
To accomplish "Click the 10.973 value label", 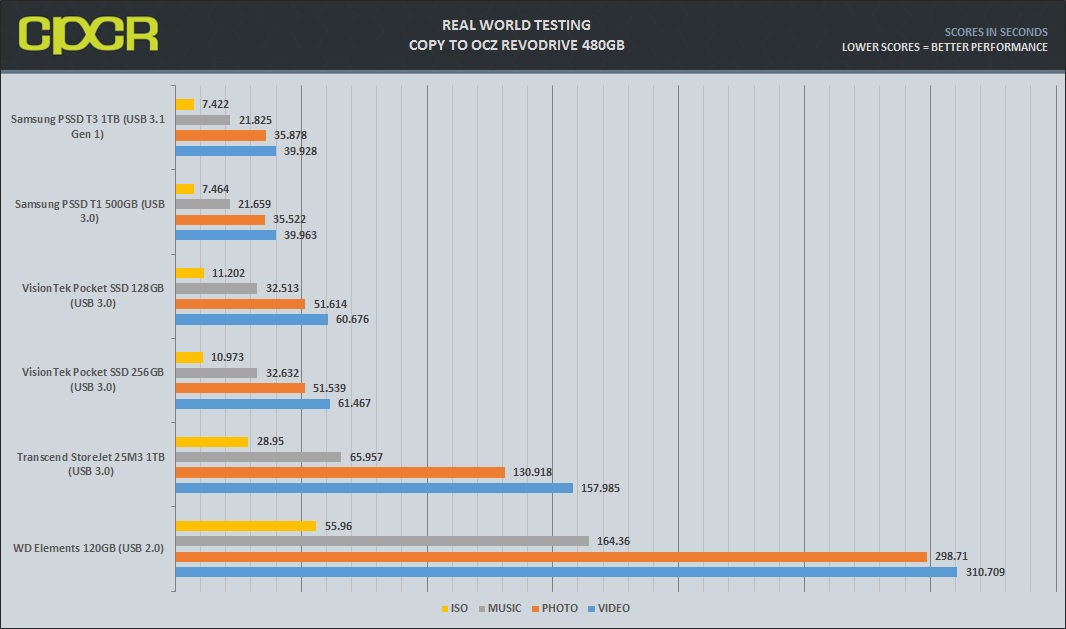I will [227, 357].
